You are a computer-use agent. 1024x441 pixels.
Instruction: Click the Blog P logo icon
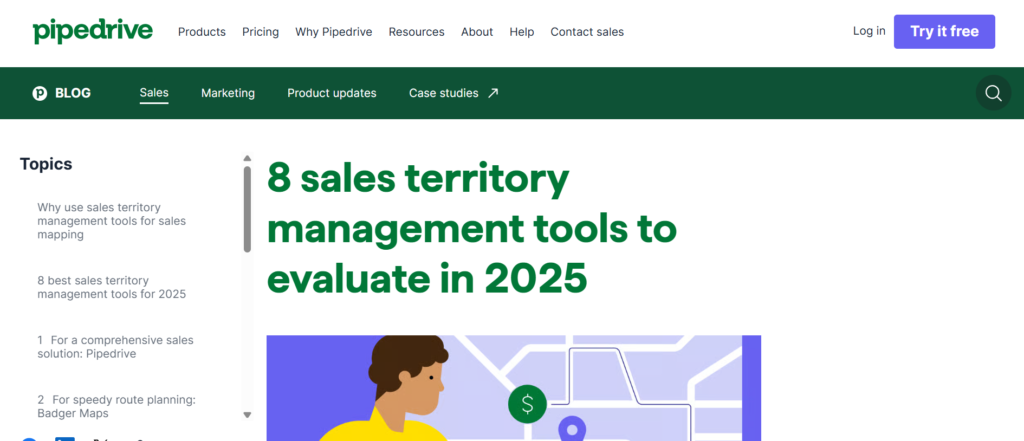tap(40, 93)
